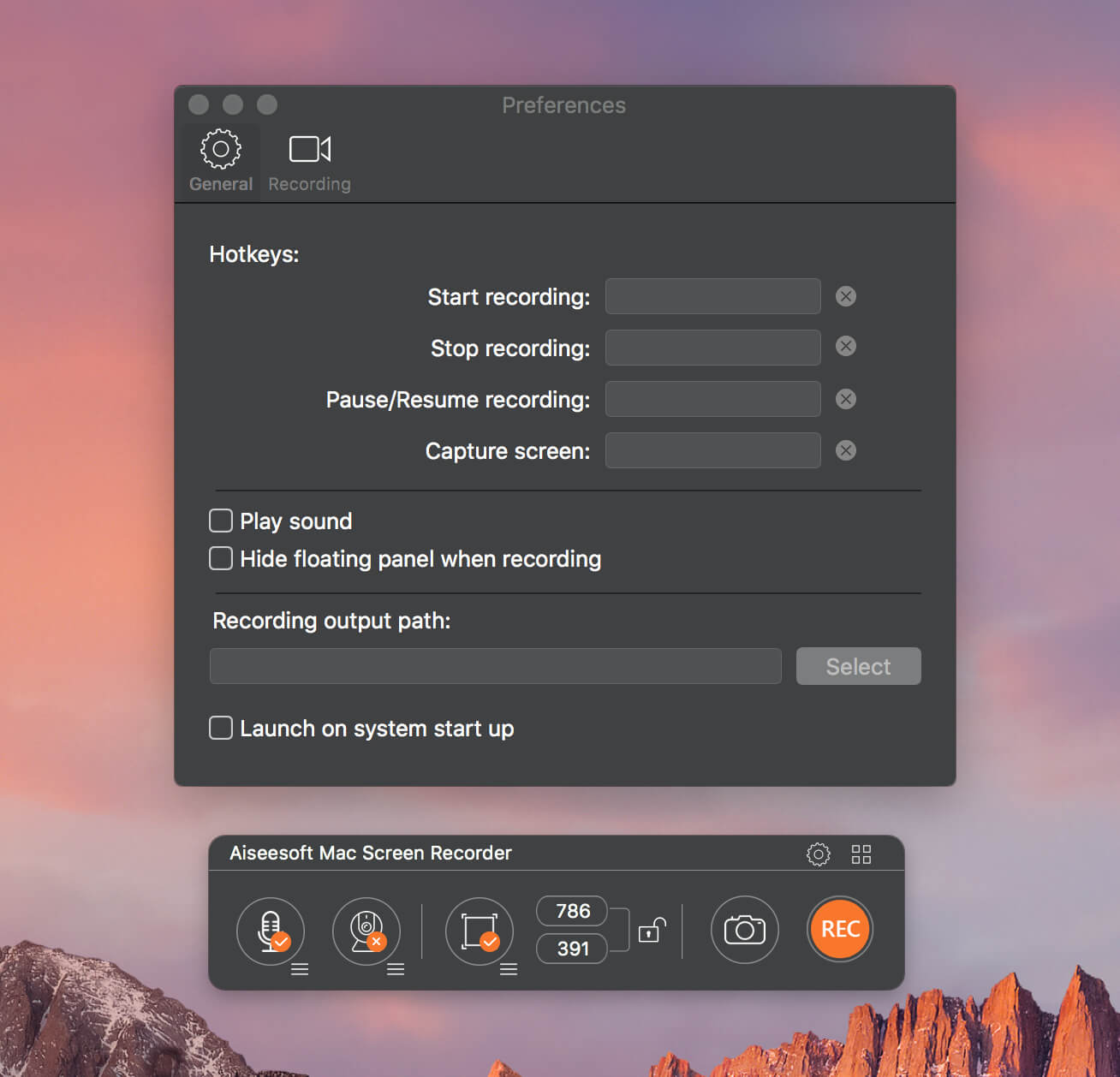The width and height of the screenshot is (1120, 1077).
Task: Open settings gear in Screen Recorder panel
Action: 819,854
